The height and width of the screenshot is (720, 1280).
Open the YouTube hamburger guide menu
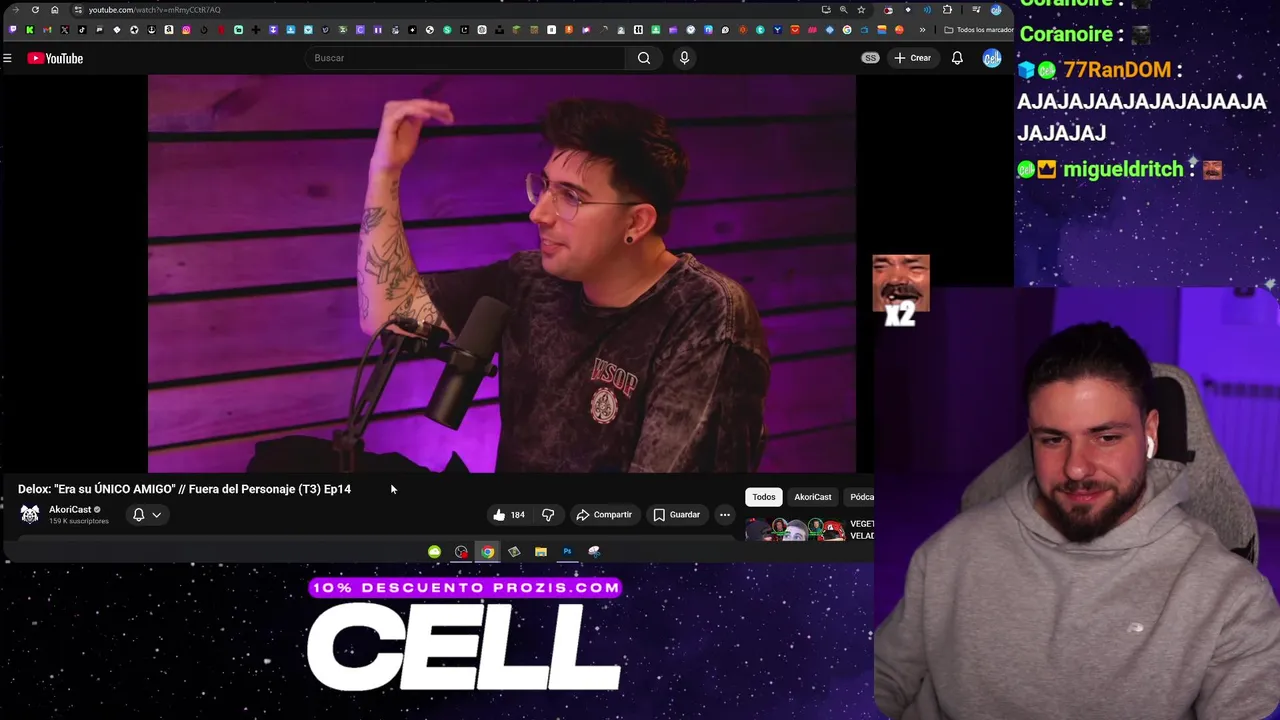pos(7,58)
